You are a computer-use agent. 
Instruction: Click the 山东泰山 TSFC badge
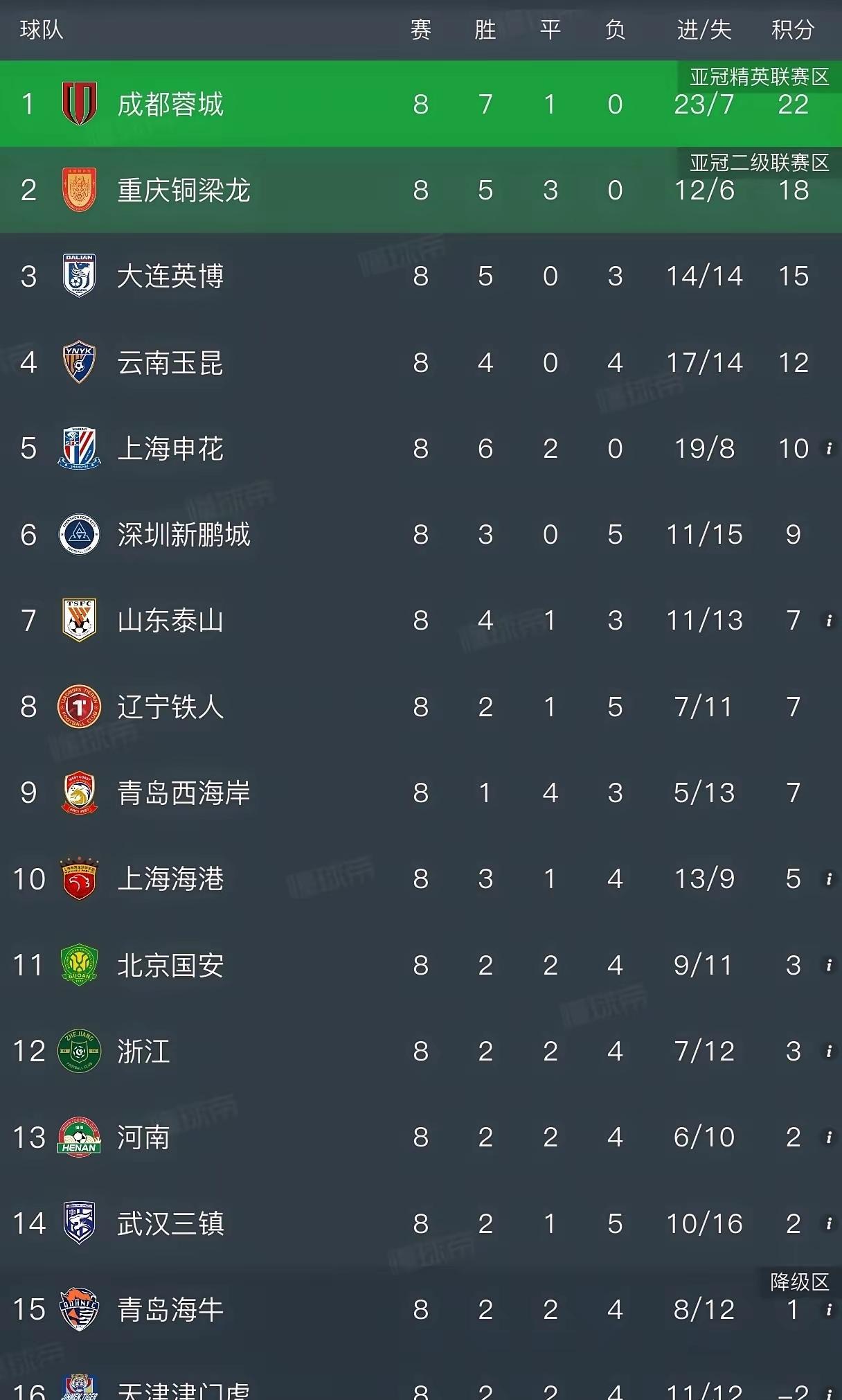79,620
